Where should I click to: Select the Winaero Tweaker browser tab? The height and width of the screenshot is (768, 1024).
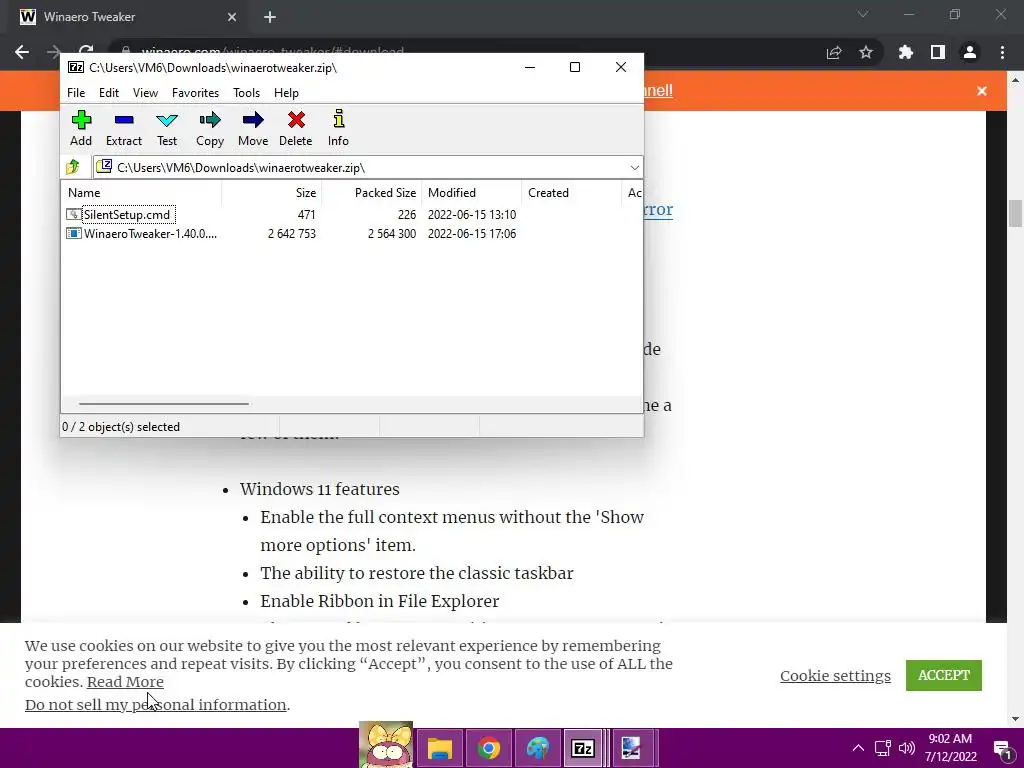coord(127,17)
